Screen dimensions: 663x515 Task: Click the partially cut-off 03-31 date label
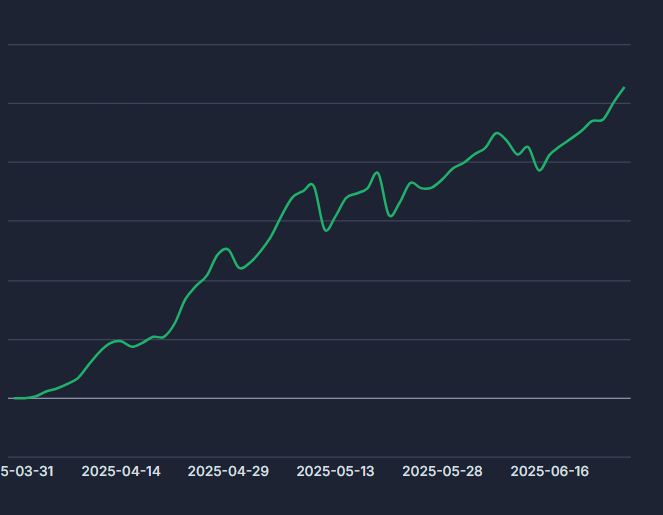pyautogui.click(x=27, y=471)
